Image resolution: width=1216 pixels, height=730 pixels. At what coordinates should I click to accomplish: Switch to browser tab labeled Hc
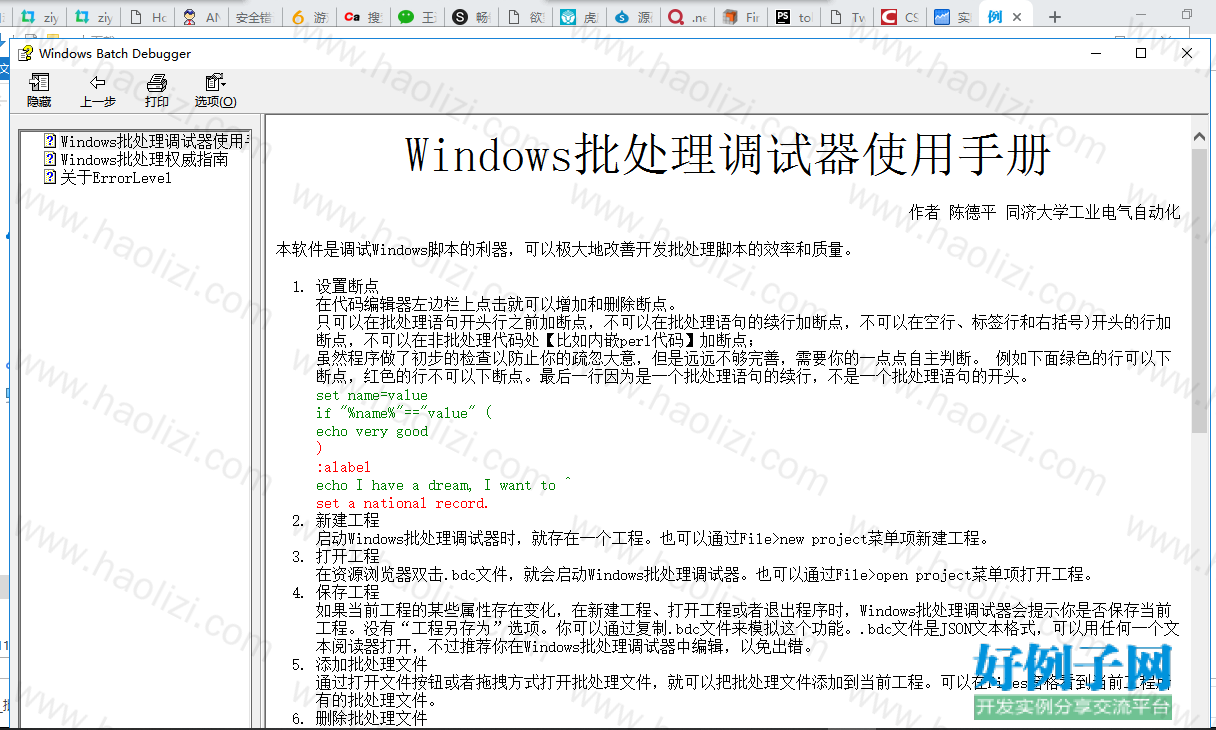click(x=147, y=17)
